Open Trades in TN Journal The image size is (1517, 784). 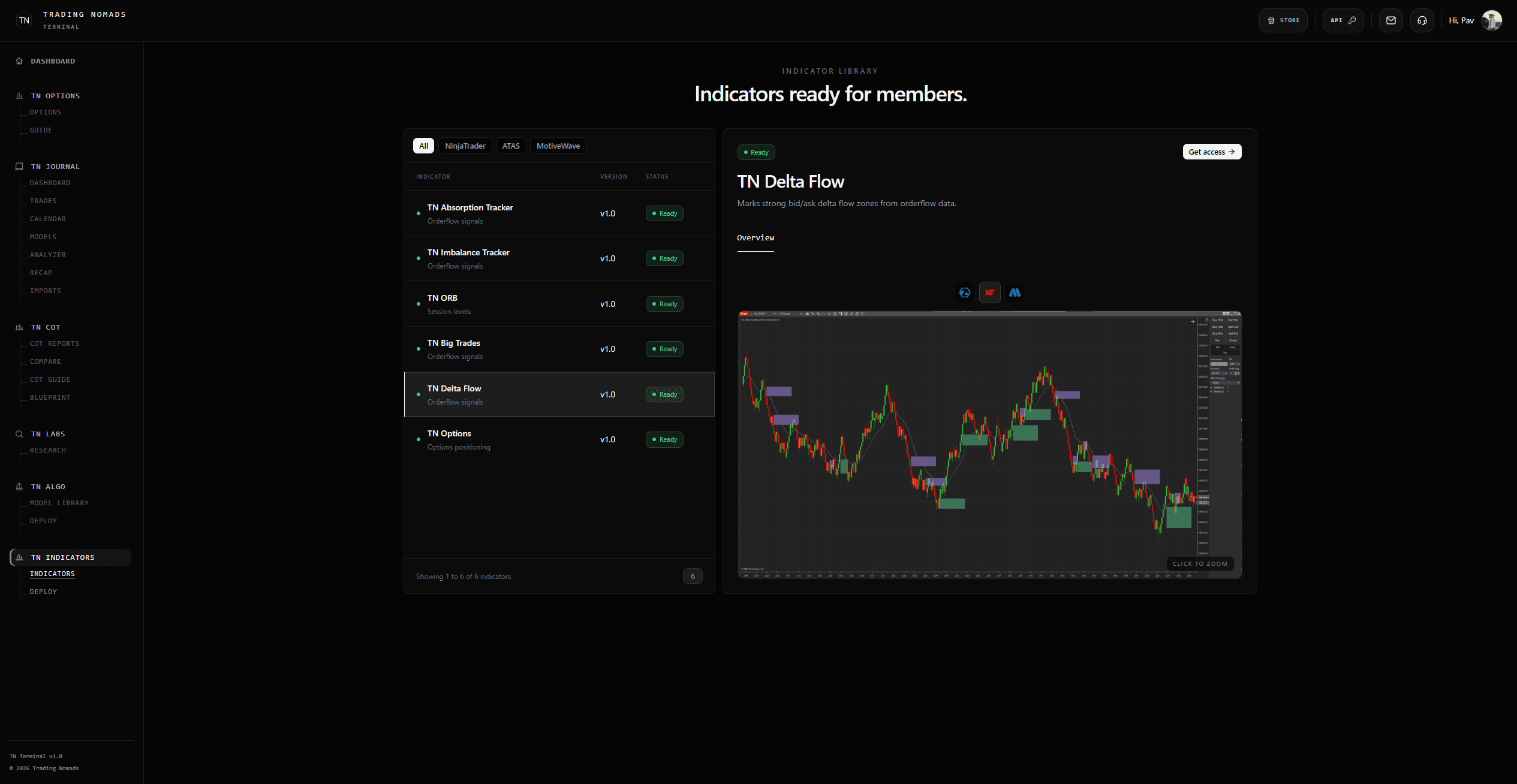[x=43, y=201]
